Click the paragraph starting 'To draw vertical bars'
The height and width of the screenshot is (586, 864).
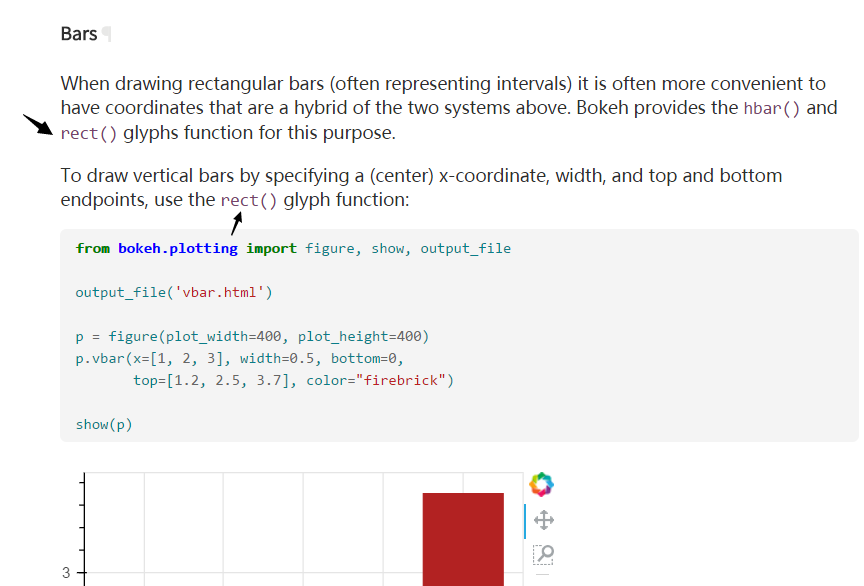pyautogui.click(x=422, y=187)
